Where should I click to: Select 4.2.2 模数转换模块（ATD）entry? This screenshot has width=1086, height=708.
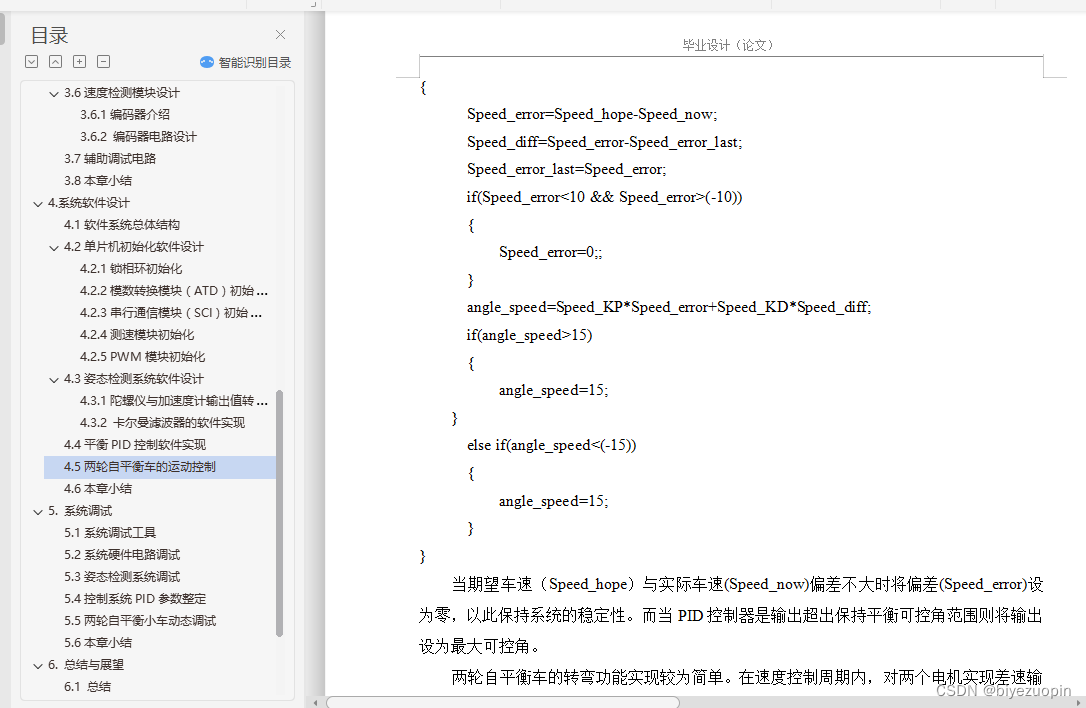click(174, 291)
